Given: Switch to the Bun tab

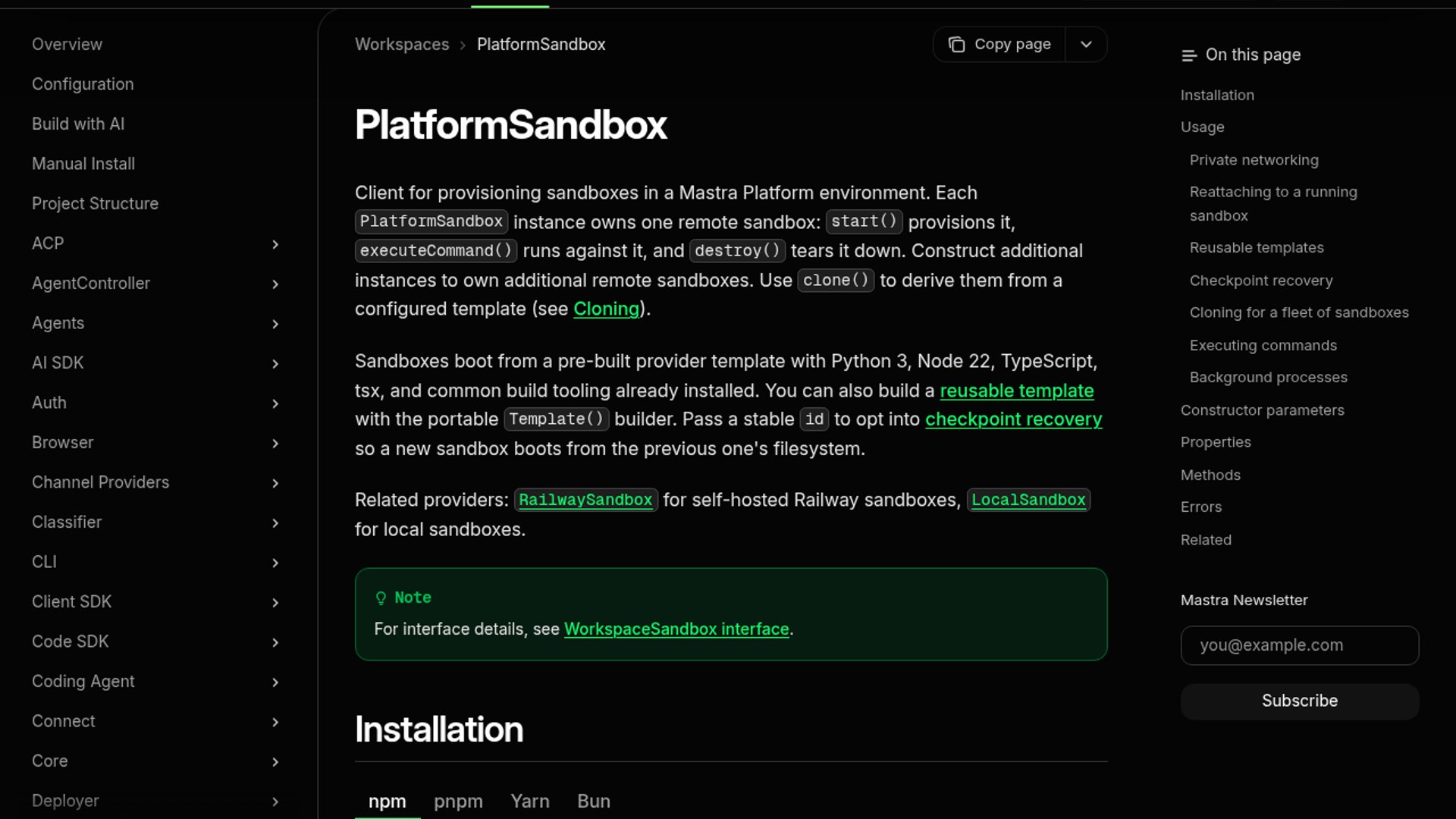Looking at the screenshot, I should pyautogui.click(x=594, y=801).
